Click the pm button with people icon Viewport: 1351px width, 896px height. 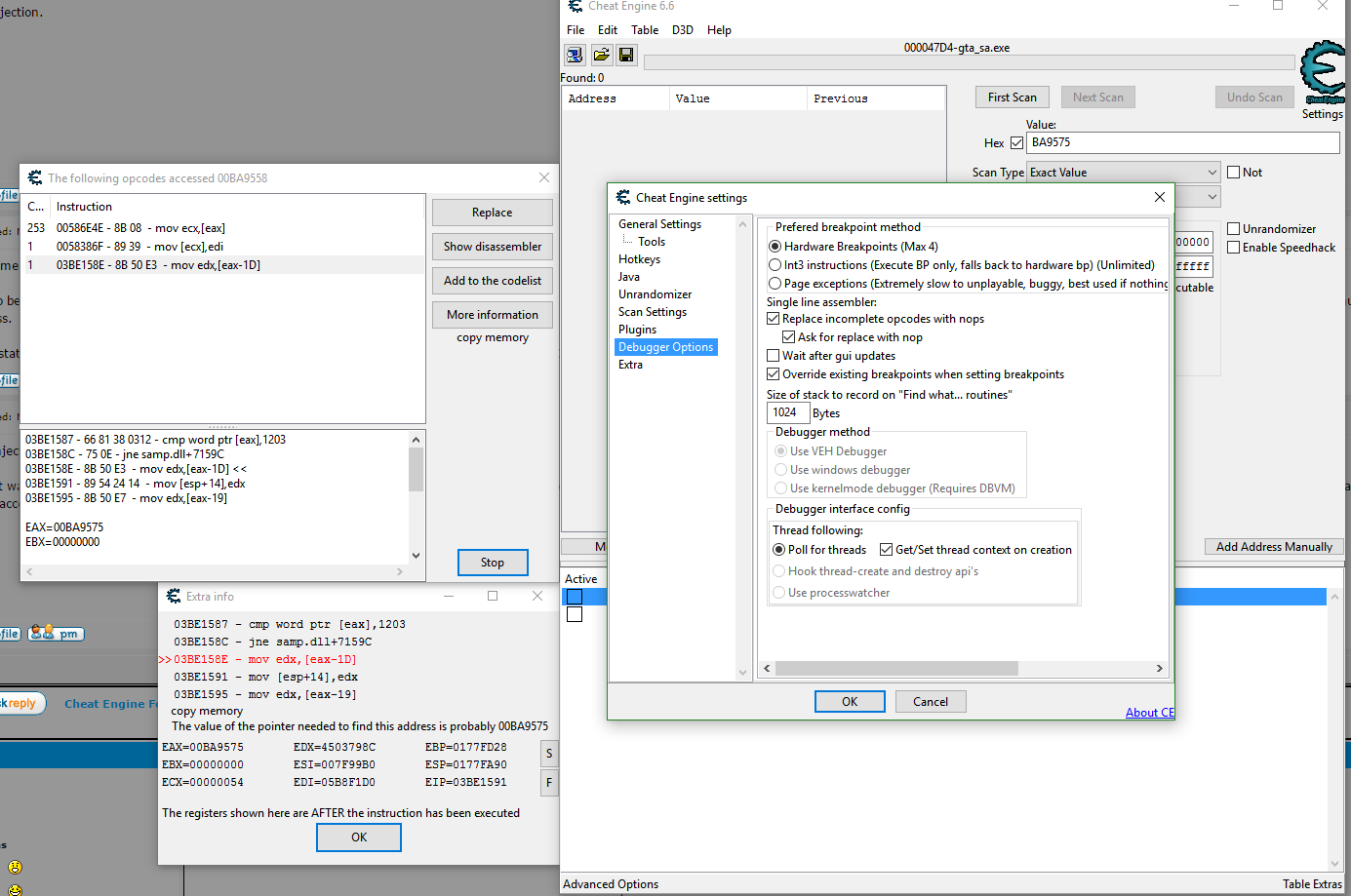(57, 634)
